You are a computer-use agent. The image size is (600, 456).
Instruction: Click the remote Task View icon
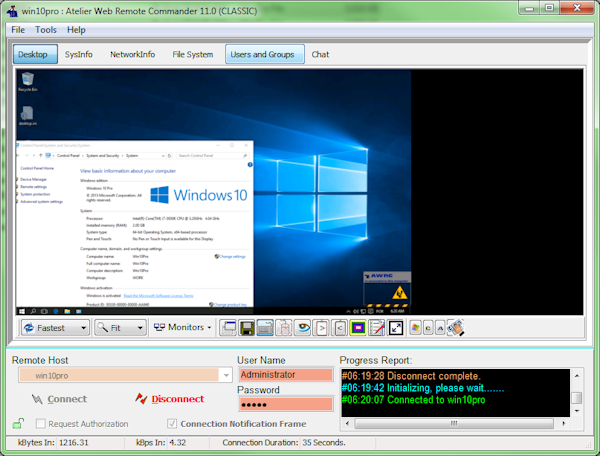pyautogui.click(x=44, y=311)
